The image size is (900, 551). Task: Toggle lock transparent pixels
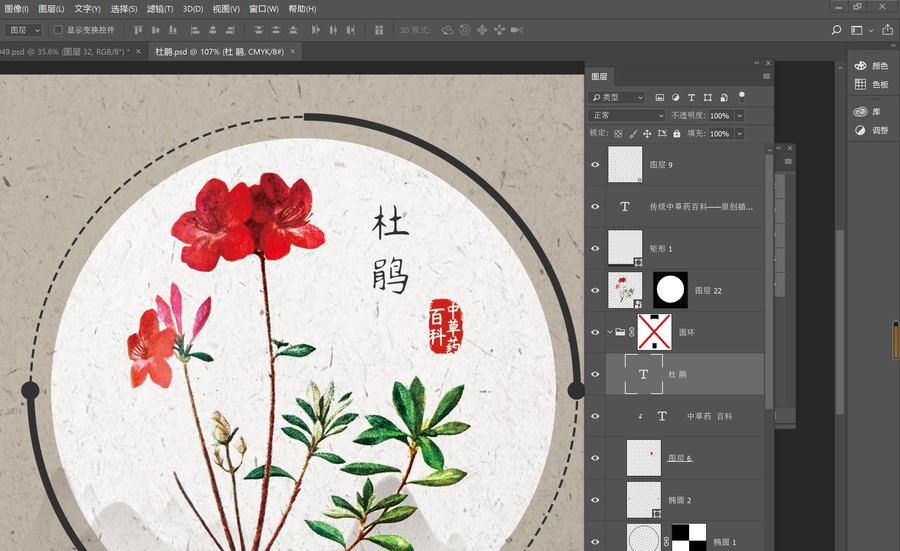[618, 134]
